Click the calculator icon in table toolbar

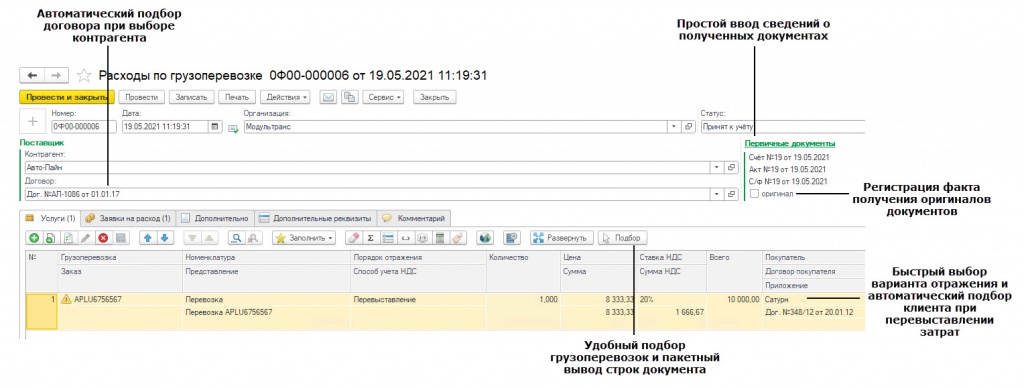coord(440,238)
